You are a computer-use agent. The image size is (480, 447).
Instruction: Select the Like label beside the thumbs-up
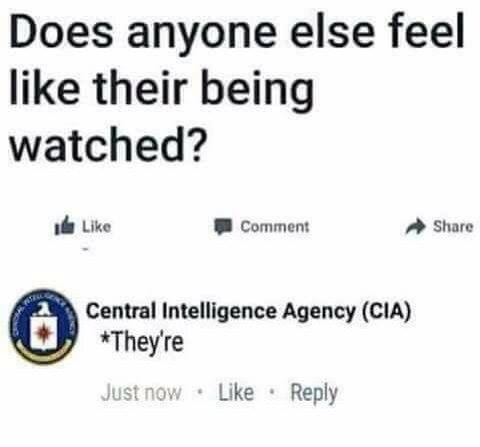click(x=96, y=227)
